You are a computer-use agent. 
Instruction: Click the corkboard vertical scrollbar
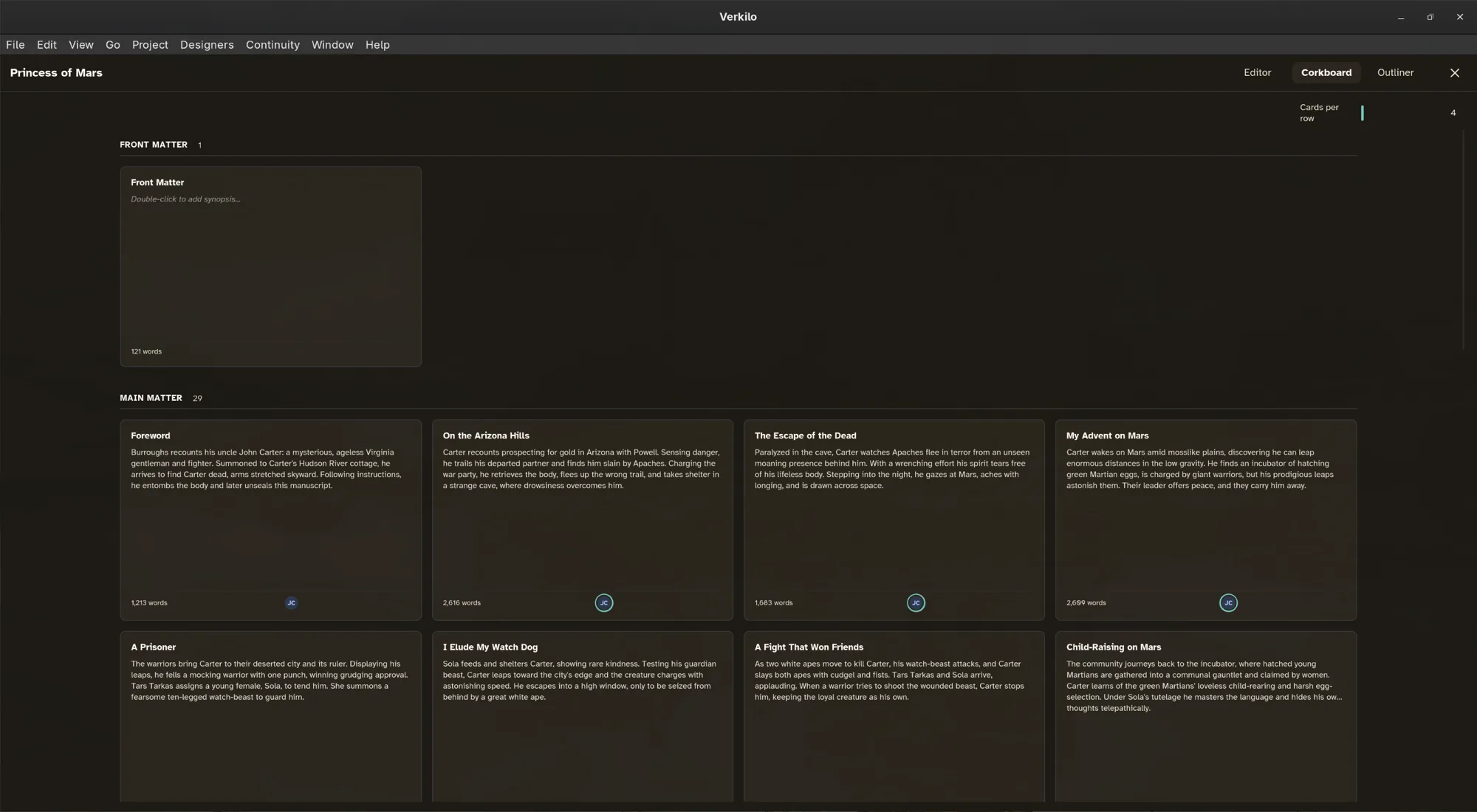pyautogui.click(x=1464, y=240)
